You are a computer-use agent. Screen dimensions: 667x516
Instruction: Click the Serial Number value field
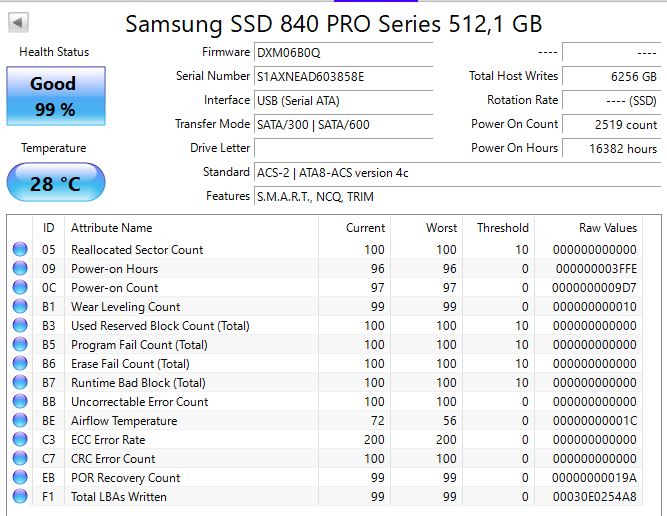[x=343, y=76]
